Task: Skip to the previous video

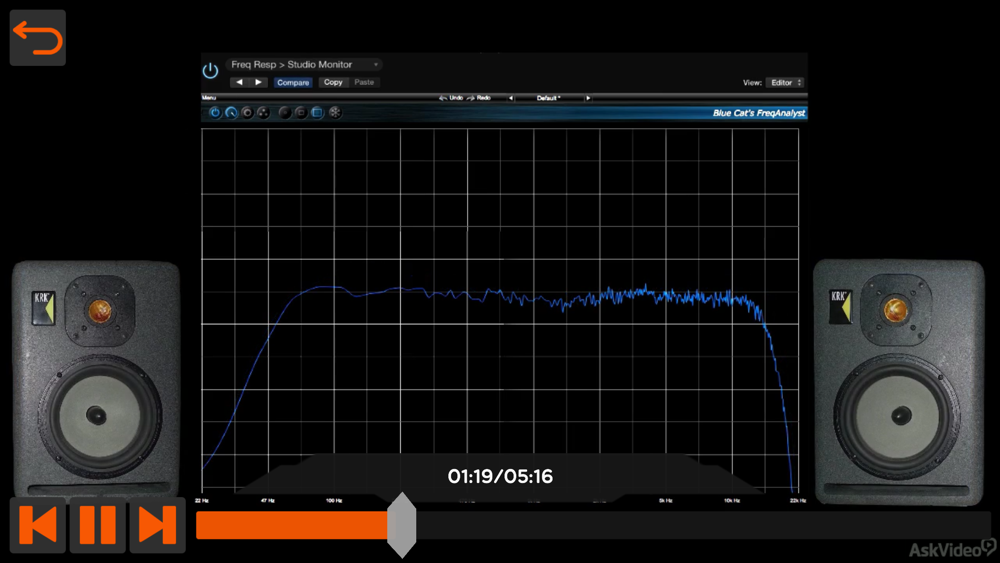Action: click(38, 525)
